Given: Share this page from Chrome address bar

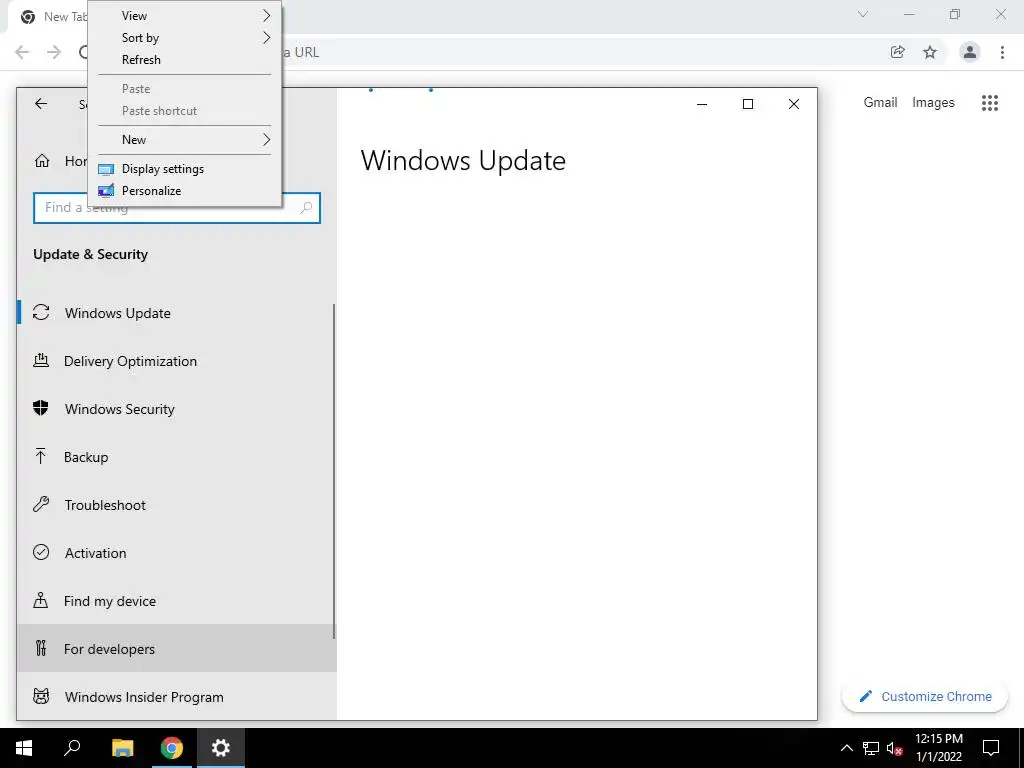Looking at the screenshot, I should click(x=898, y=52).
